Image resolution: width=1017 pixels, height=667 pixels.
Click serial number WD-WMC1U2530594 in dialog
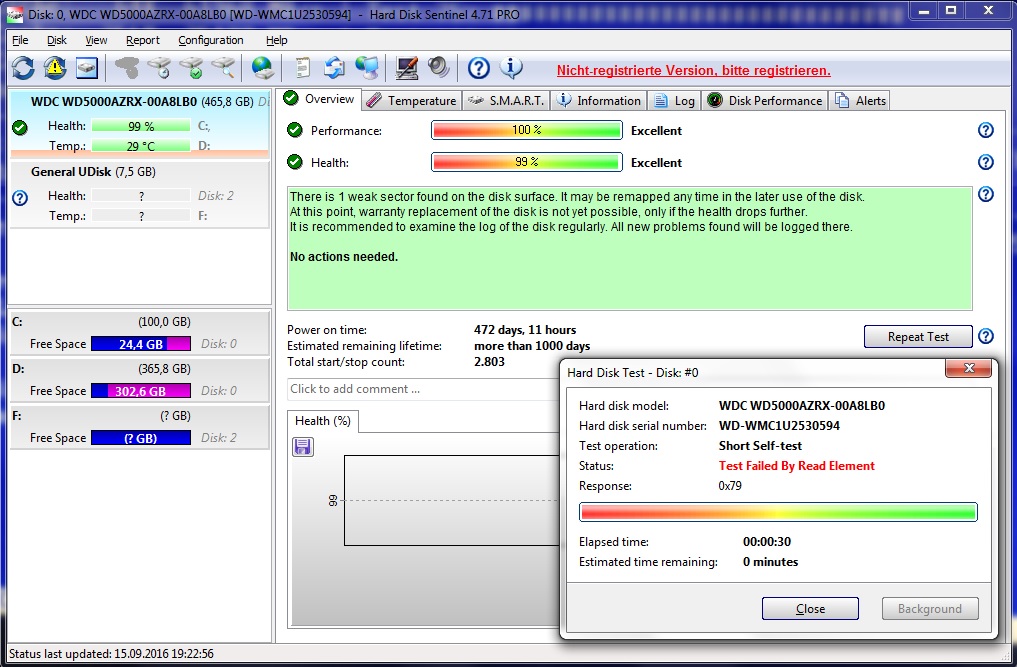(779, 426)
